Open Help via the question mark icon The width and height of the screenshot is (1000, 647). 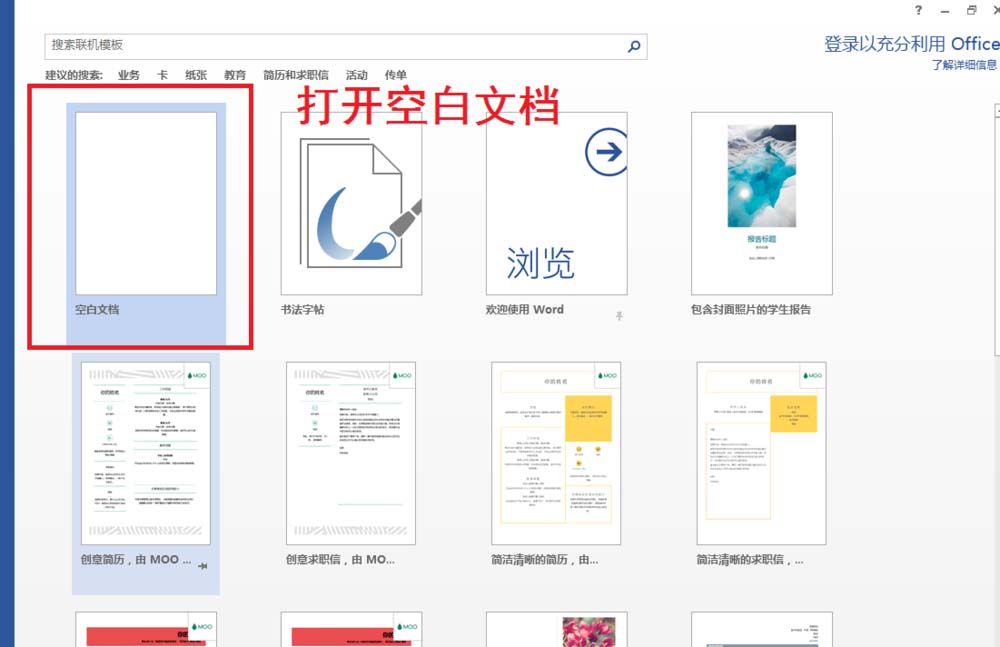[x=918, y=10]
